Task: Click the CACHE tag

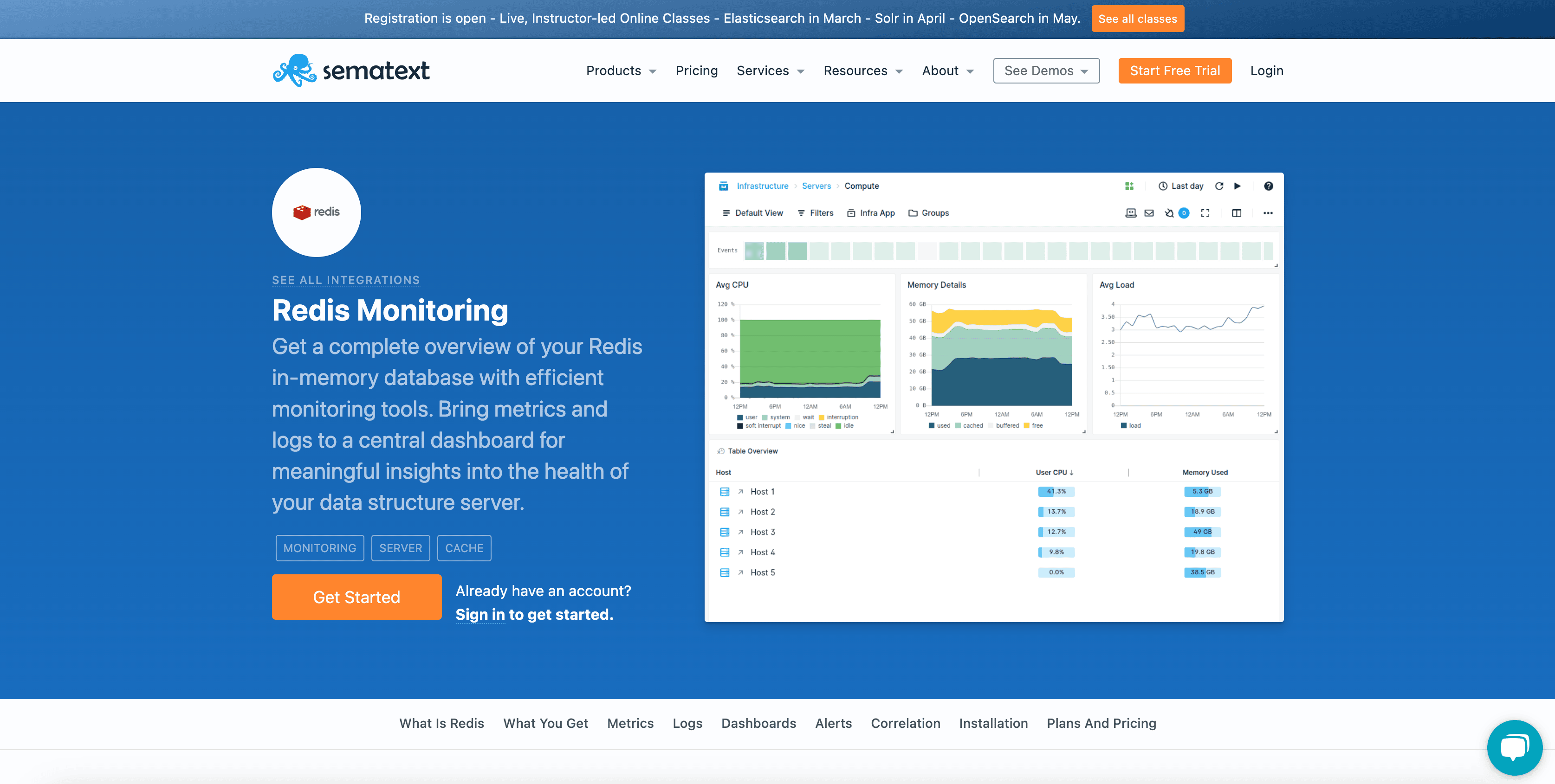Action: coord(464,547)
